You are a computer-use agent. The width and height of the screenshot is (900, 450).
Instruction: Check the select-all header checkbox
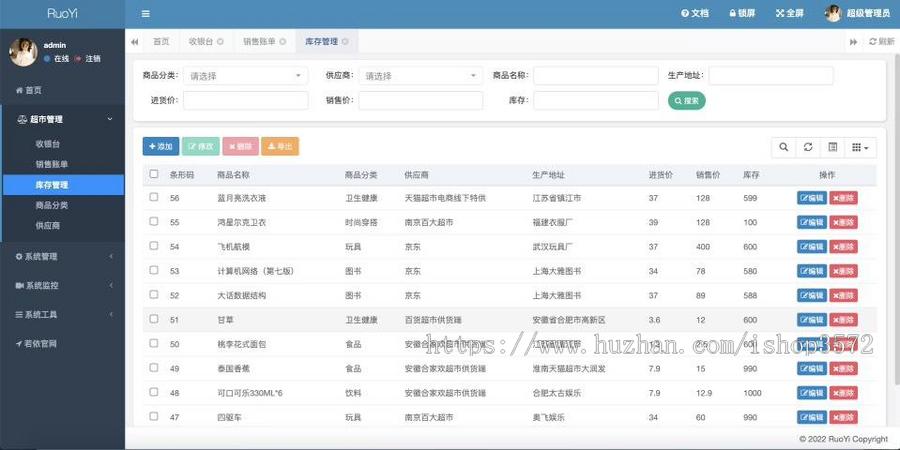(153, 174)
